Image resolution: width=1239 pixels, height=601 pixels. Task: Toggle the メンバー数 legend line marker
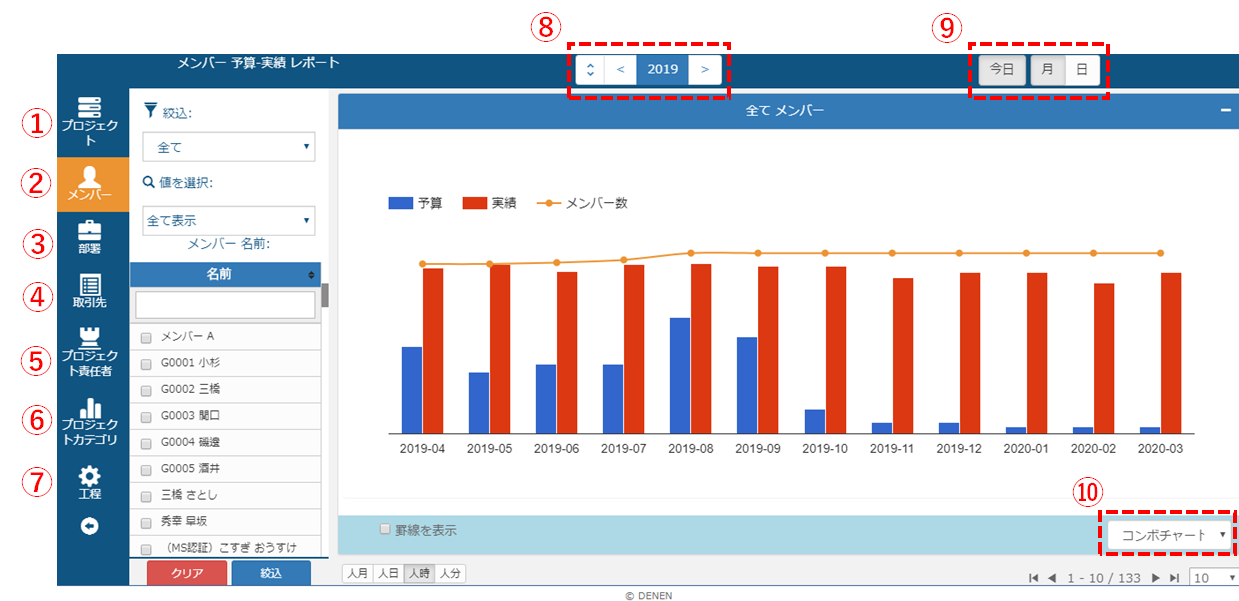549,203
